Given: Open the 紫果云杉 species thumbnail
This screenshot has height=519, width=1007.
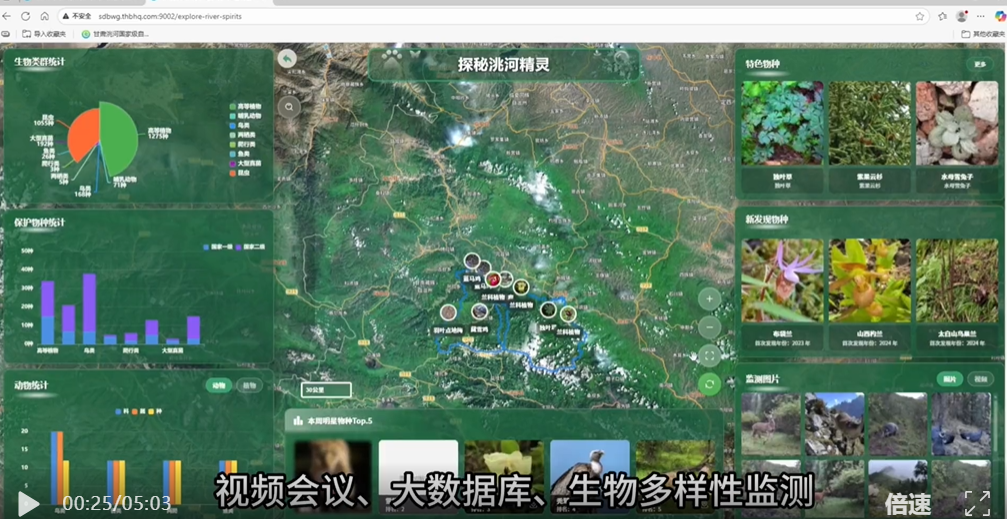Looking at the screenshot, I should (x=870, y=123).
